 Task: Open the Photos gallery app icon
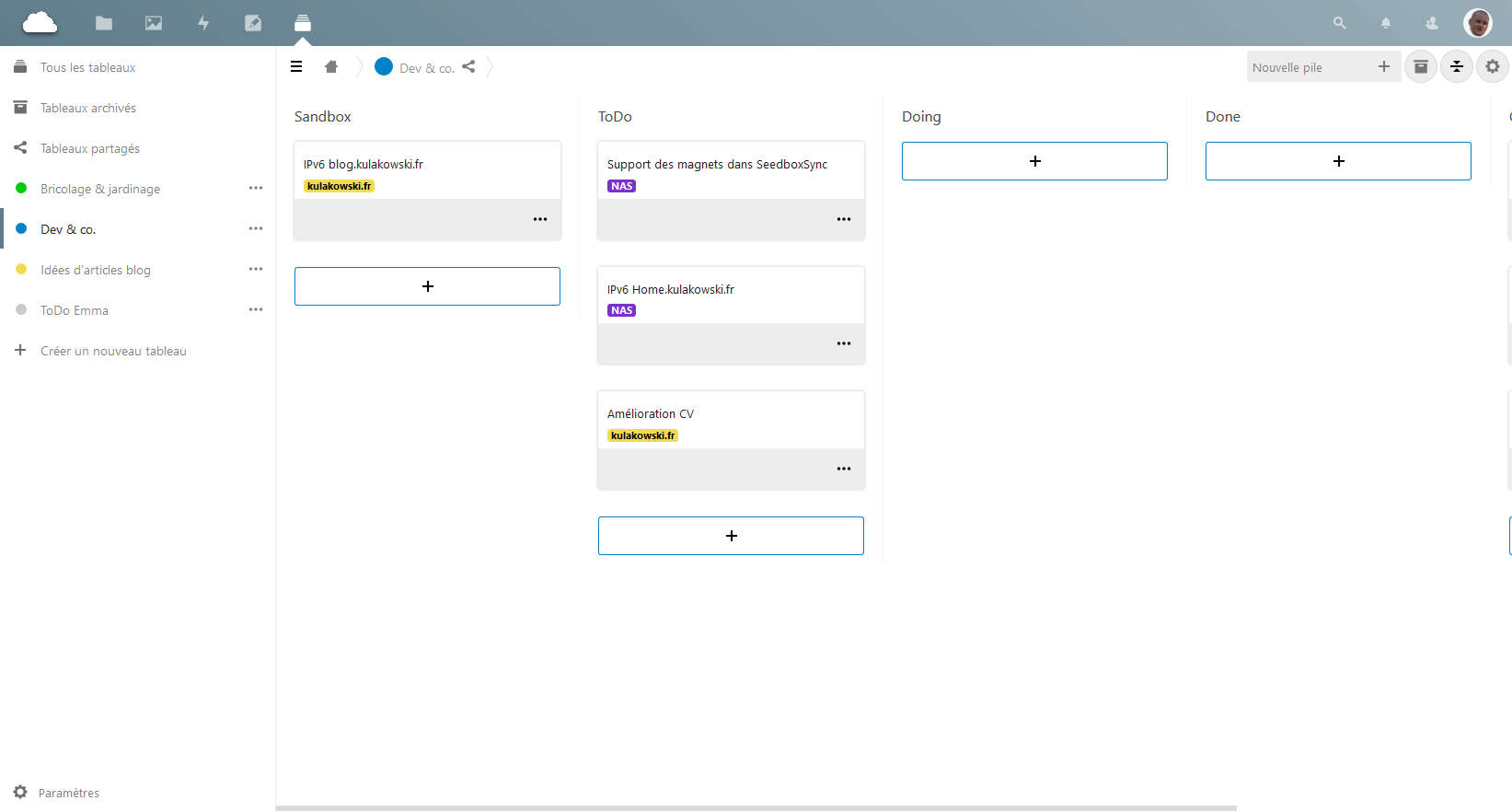(x=154, y=23)
